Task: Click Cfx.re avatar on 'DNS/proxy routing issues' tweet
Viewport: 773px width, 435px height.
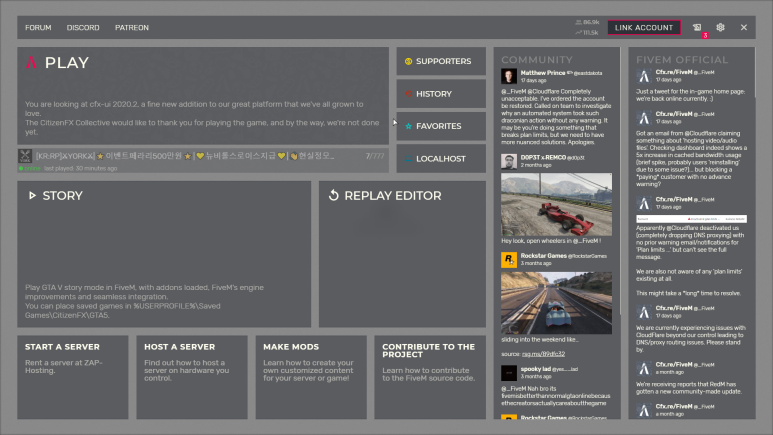Action: [x=644, y=312]
